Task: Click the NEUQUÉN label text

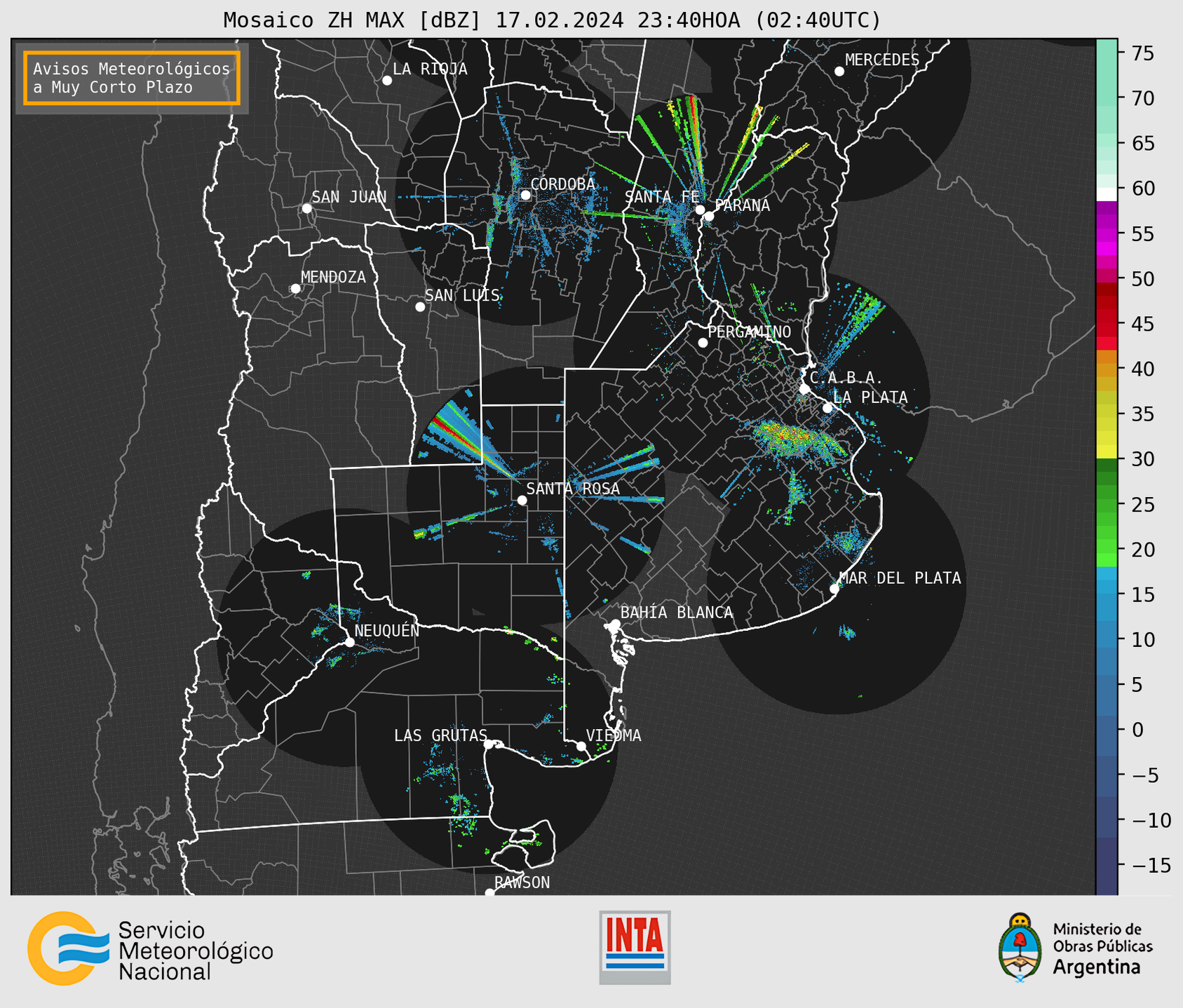Action: (387, 630)
